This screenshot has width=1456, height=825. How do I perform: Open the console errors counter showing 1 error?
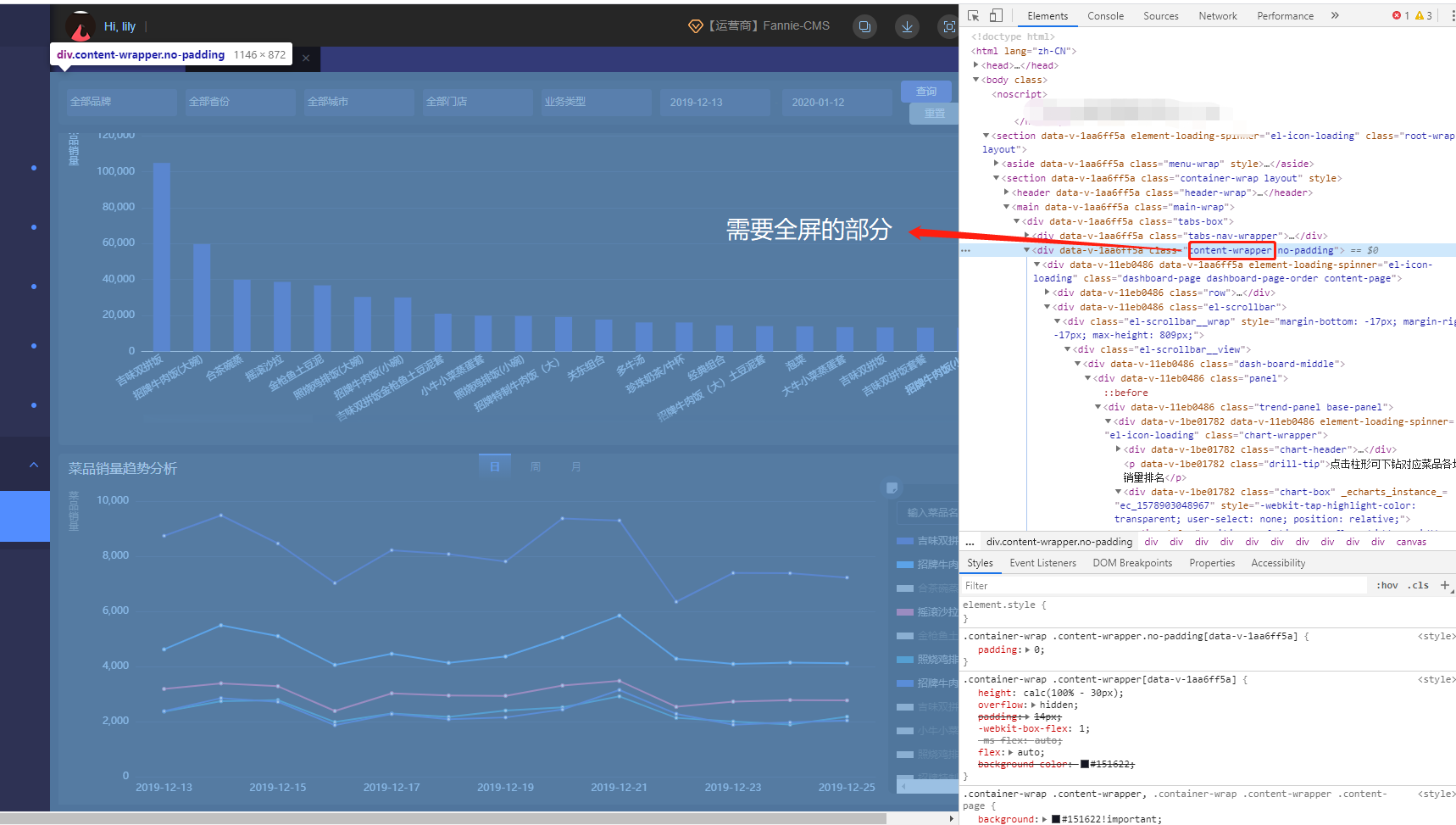pyautogui.click(x=1402, y=15)
